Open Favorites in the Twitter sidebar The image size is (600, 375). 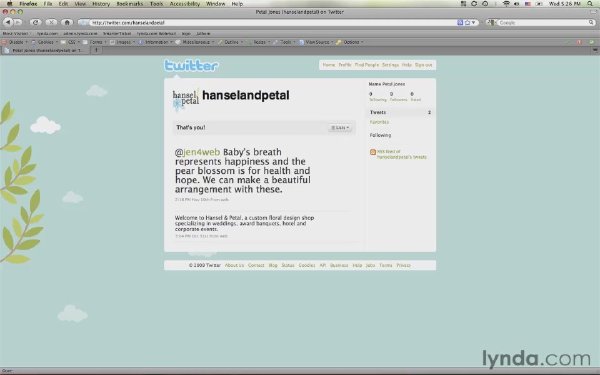click(x=379, y=122)
